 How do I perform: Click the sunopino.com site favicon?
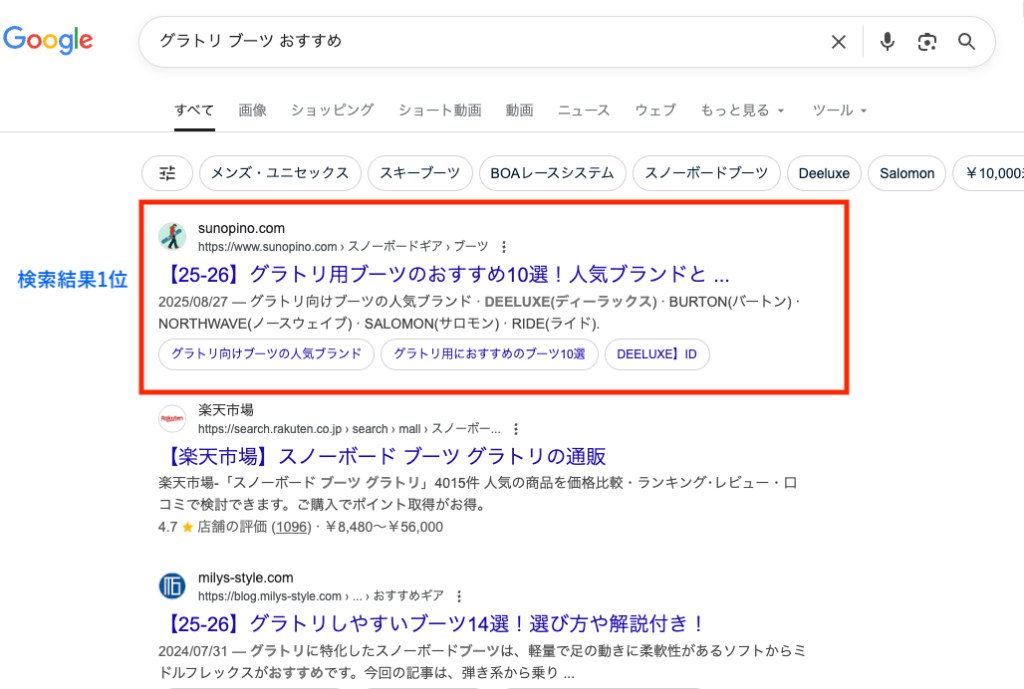point(172,236)
